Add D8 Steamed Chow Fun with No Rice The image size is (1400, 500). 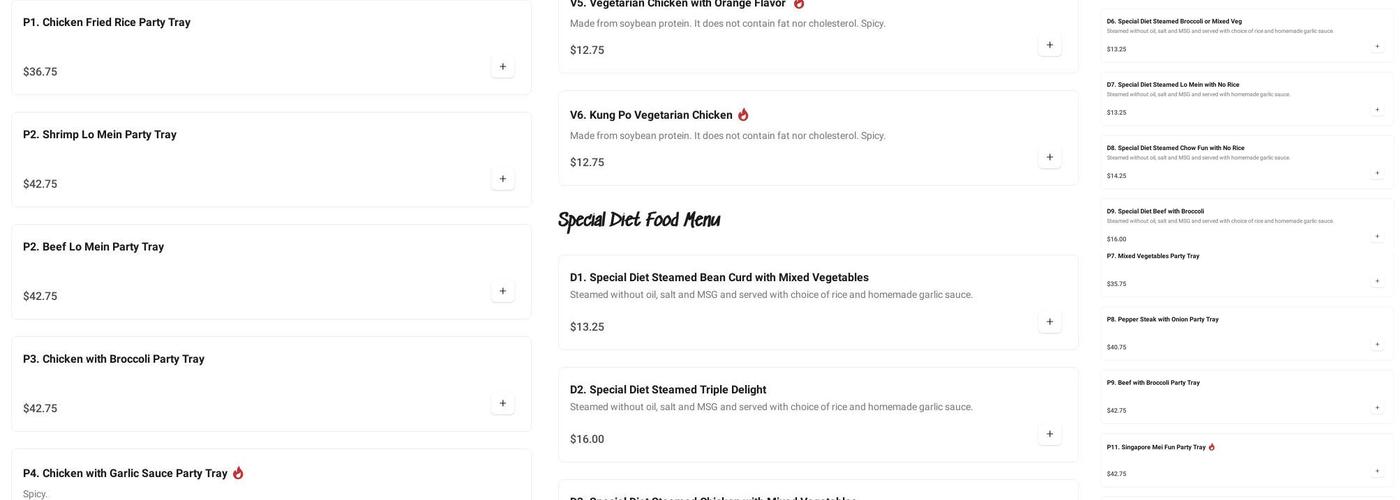click(x=1377, y=173)
